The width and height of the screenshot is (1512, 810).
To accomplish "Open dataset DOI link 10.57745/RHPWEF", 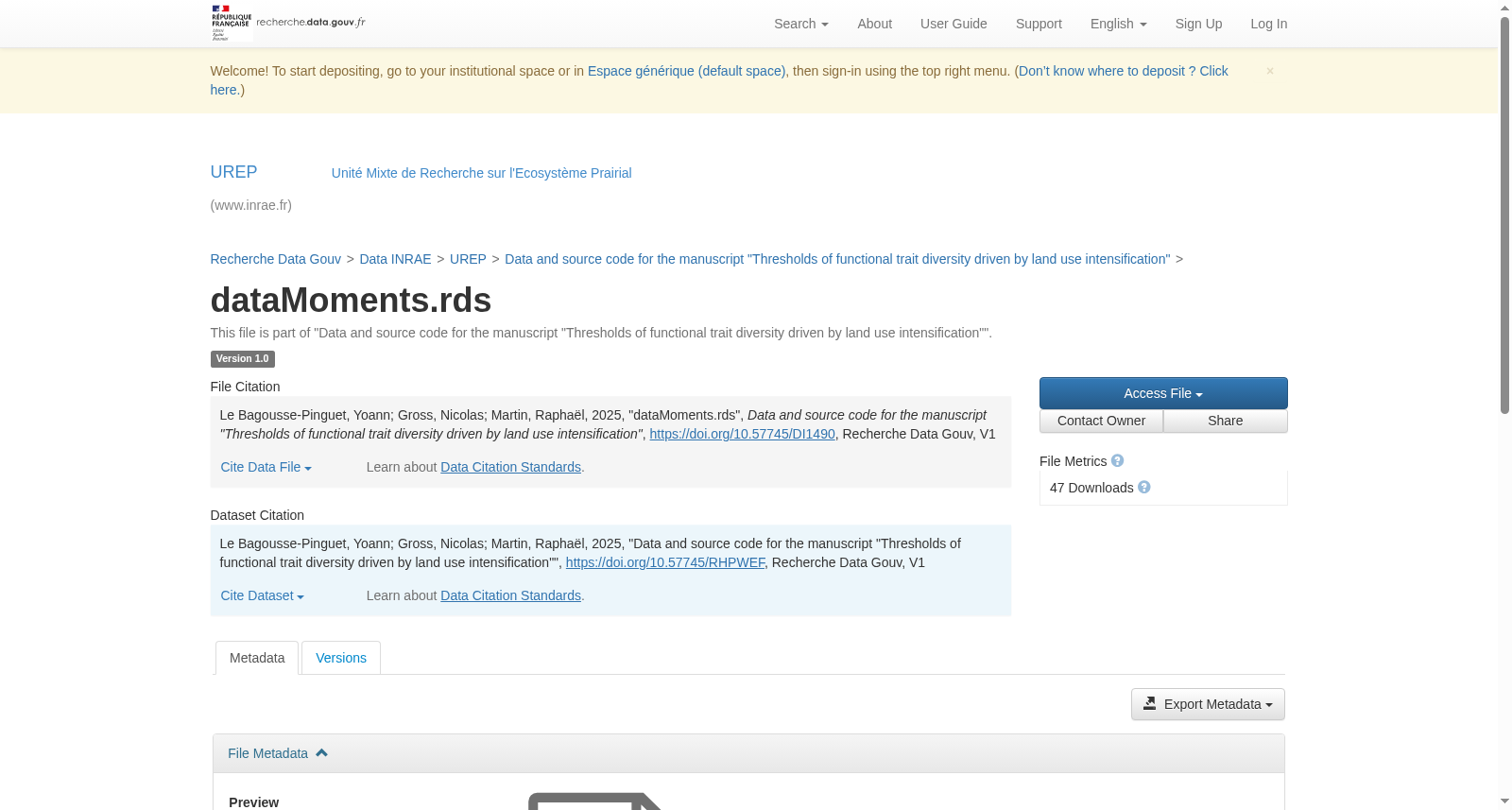I will click(x=665, y=562).
